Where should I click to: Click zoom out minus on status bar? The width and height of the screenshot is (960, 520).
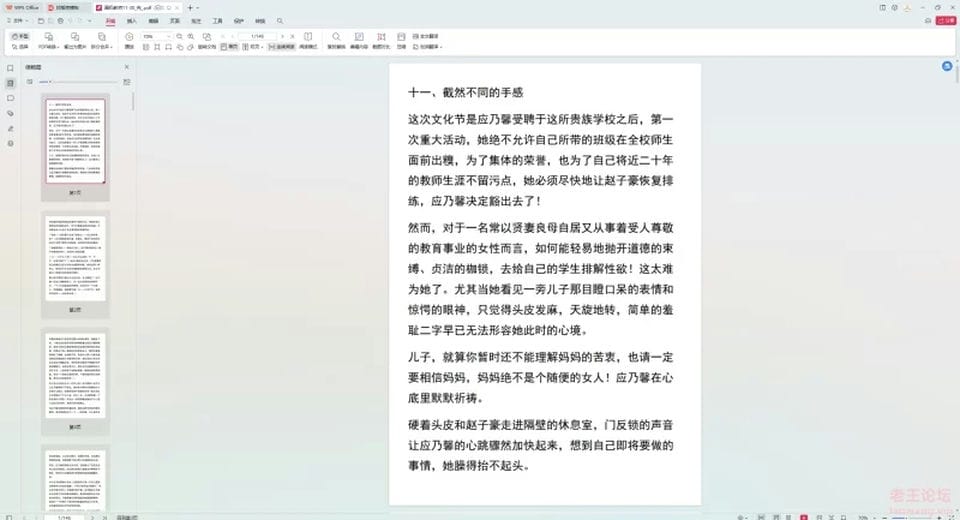(x=884, y=518)
